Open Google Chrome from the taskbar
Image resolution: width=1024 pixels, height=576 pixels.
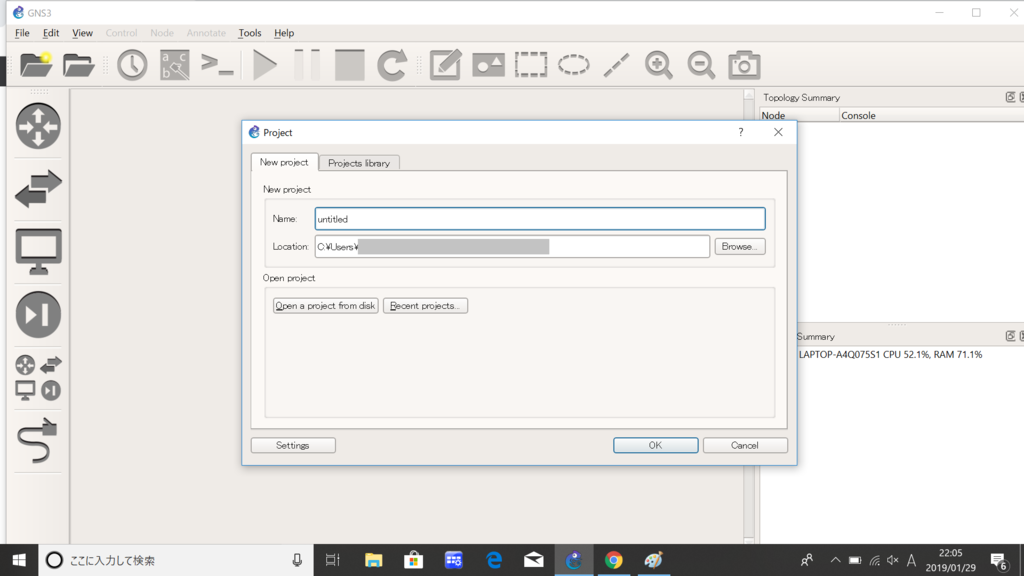click(613, 560)
